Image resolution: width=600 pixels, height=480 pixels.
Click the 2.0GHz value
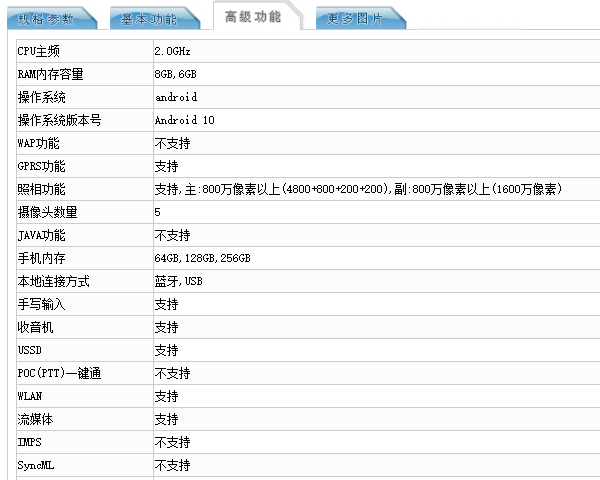click(x=172, y=51)
